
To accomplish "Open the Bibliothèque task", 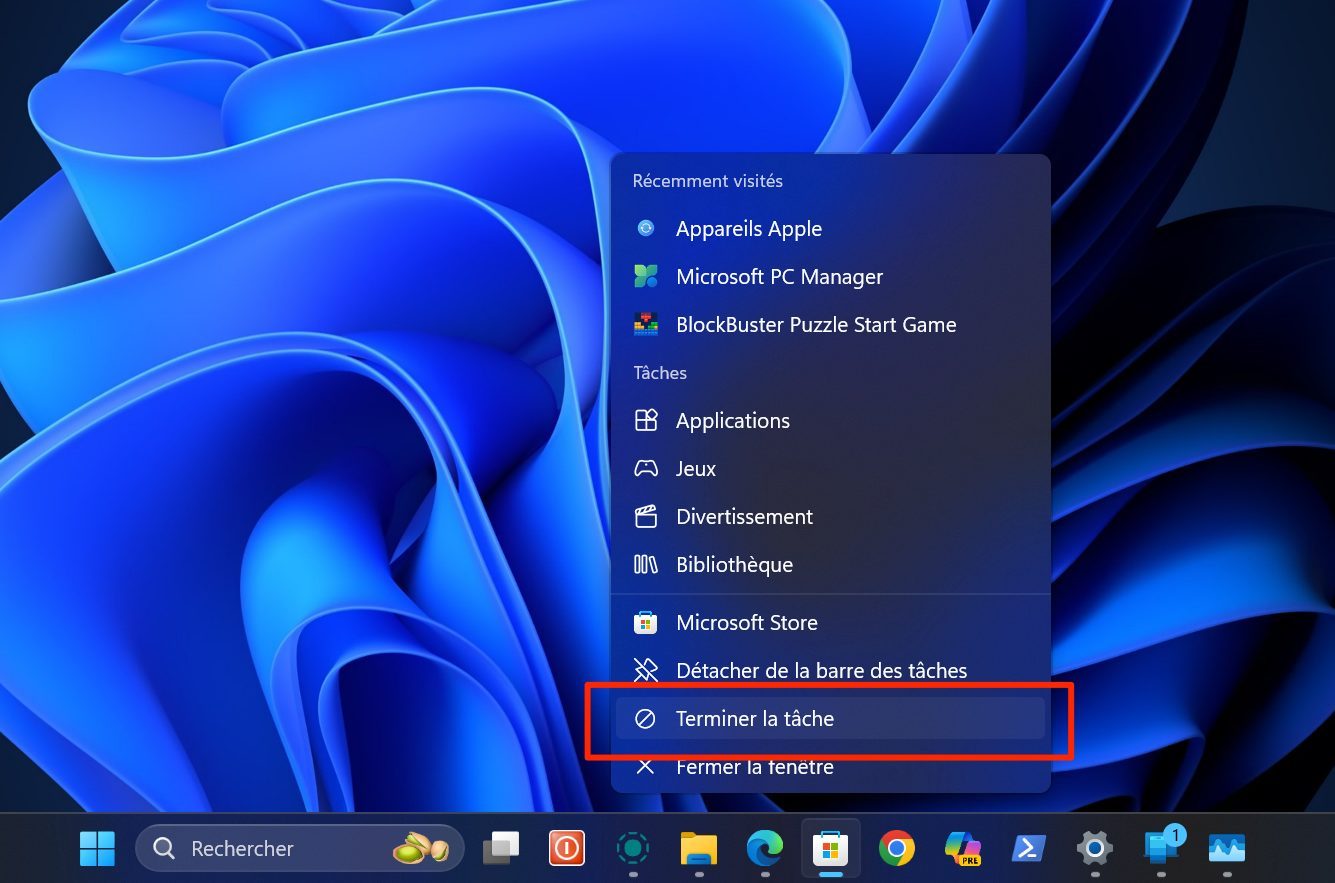I will click(x=830, y=564).
